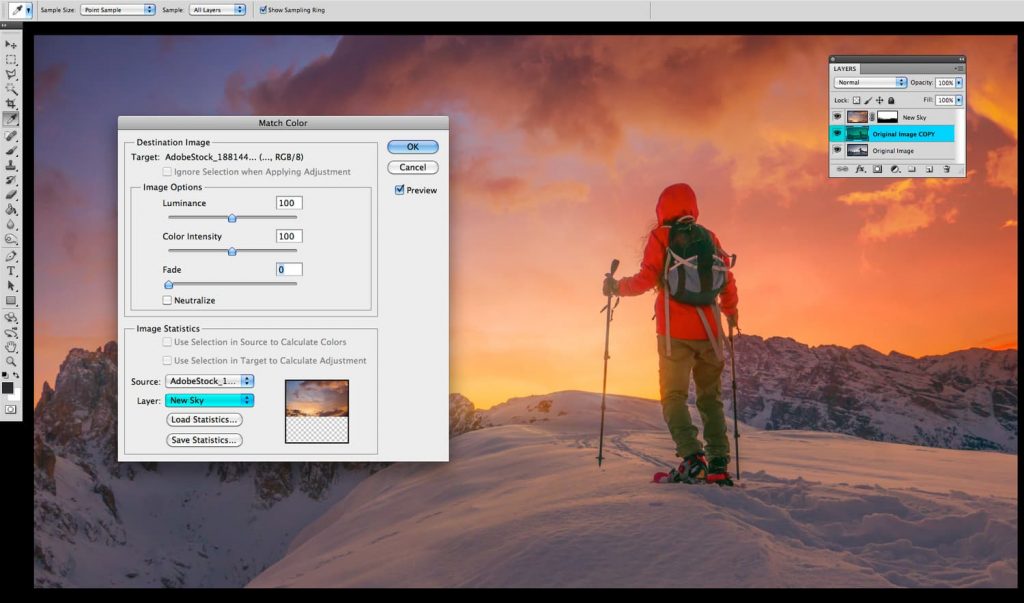Pick the Move tool
The image size is (1024, 603).
[x=11, y=45]
